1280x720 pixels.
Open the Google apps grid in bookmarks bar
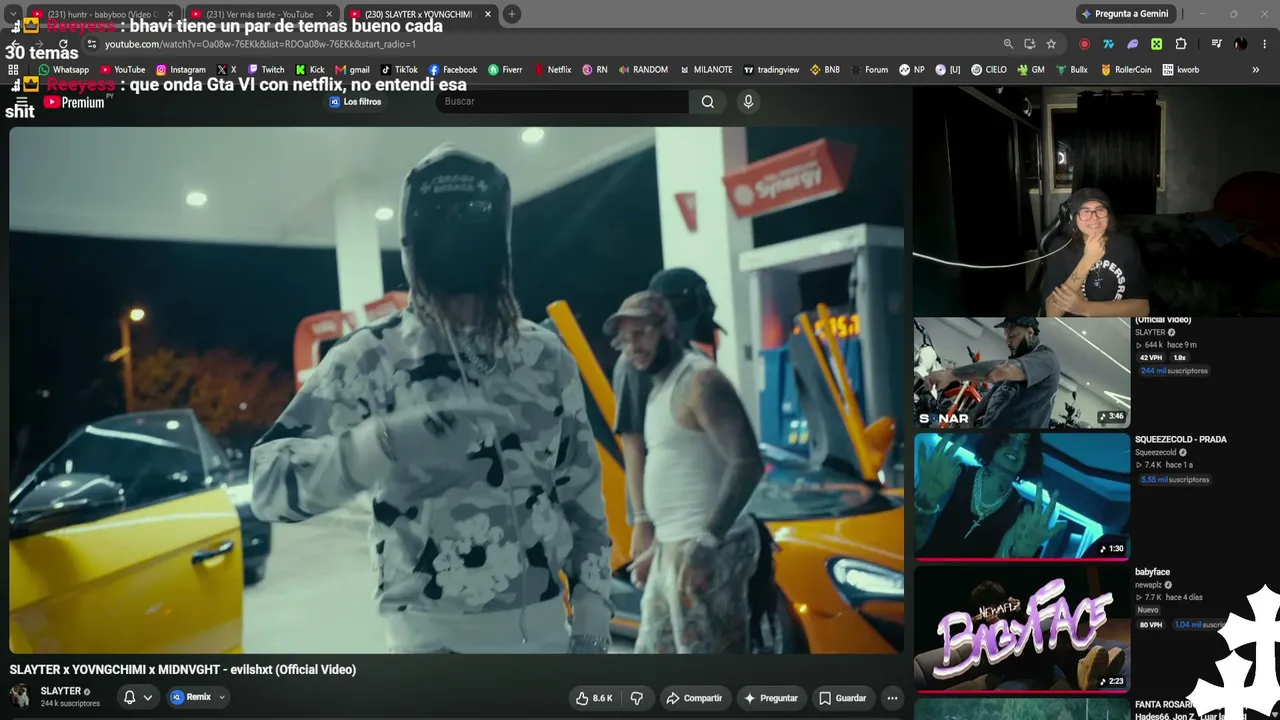point(13,70)
